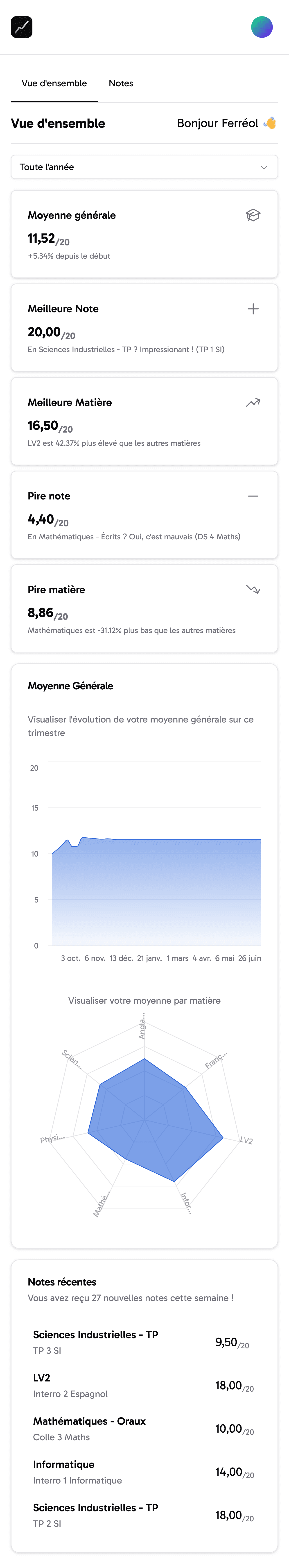Viewport: 289px width, 1568px height.
Task: Click the Colle 3 Maths grade entry
Action: click(144, 1429)
